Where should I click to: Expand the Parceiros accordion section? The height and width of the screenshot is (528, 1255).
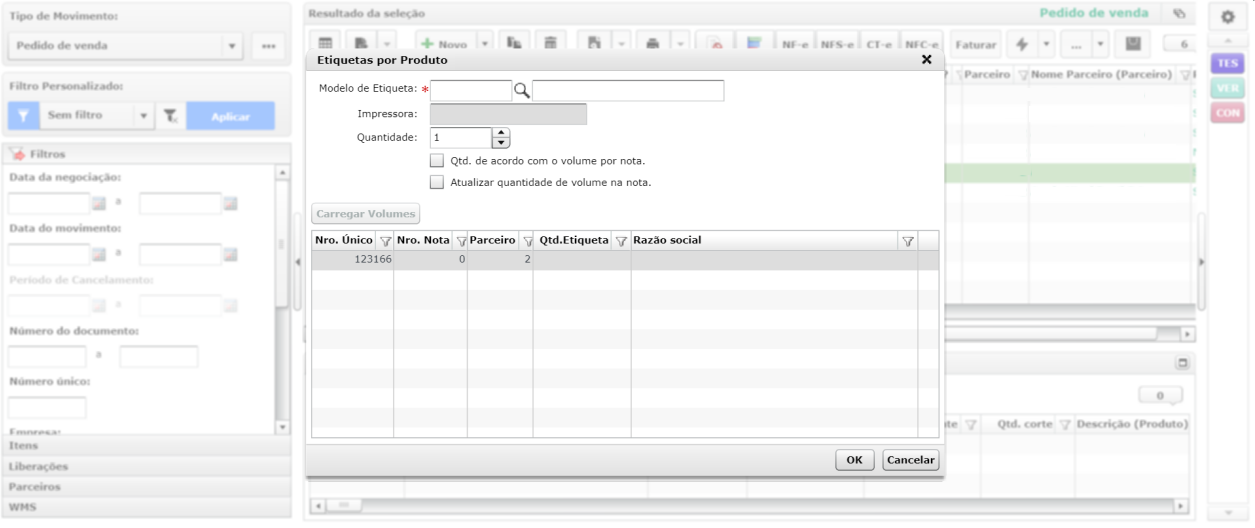click(147, 487)
